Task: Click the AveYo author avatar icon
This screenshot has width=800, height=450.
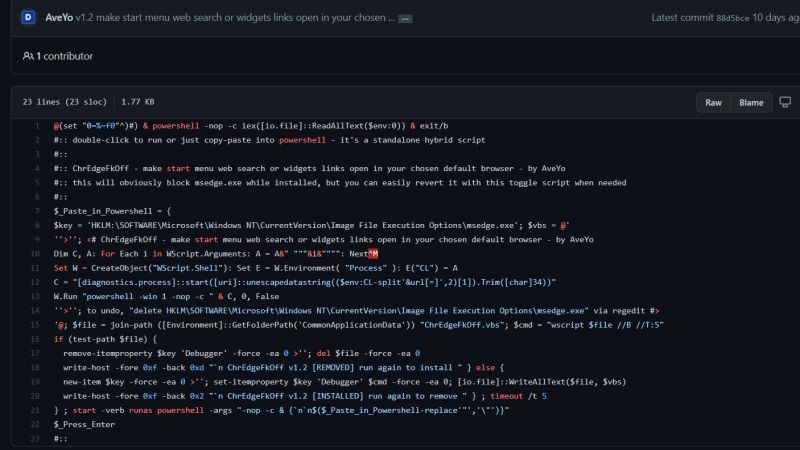Action: point(29,17)
